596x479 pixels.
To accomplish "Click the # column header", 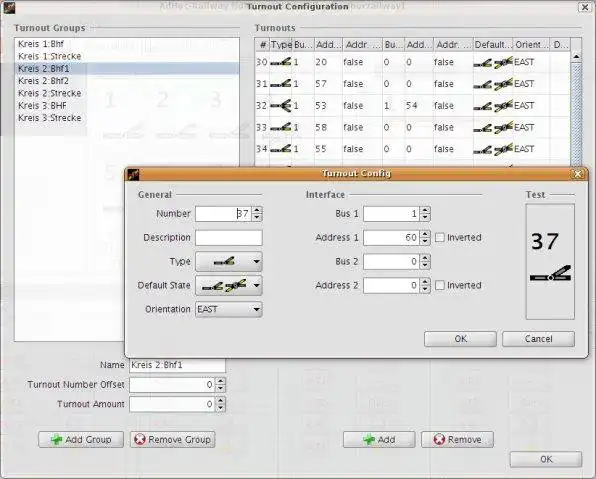I will click(262, 45).
